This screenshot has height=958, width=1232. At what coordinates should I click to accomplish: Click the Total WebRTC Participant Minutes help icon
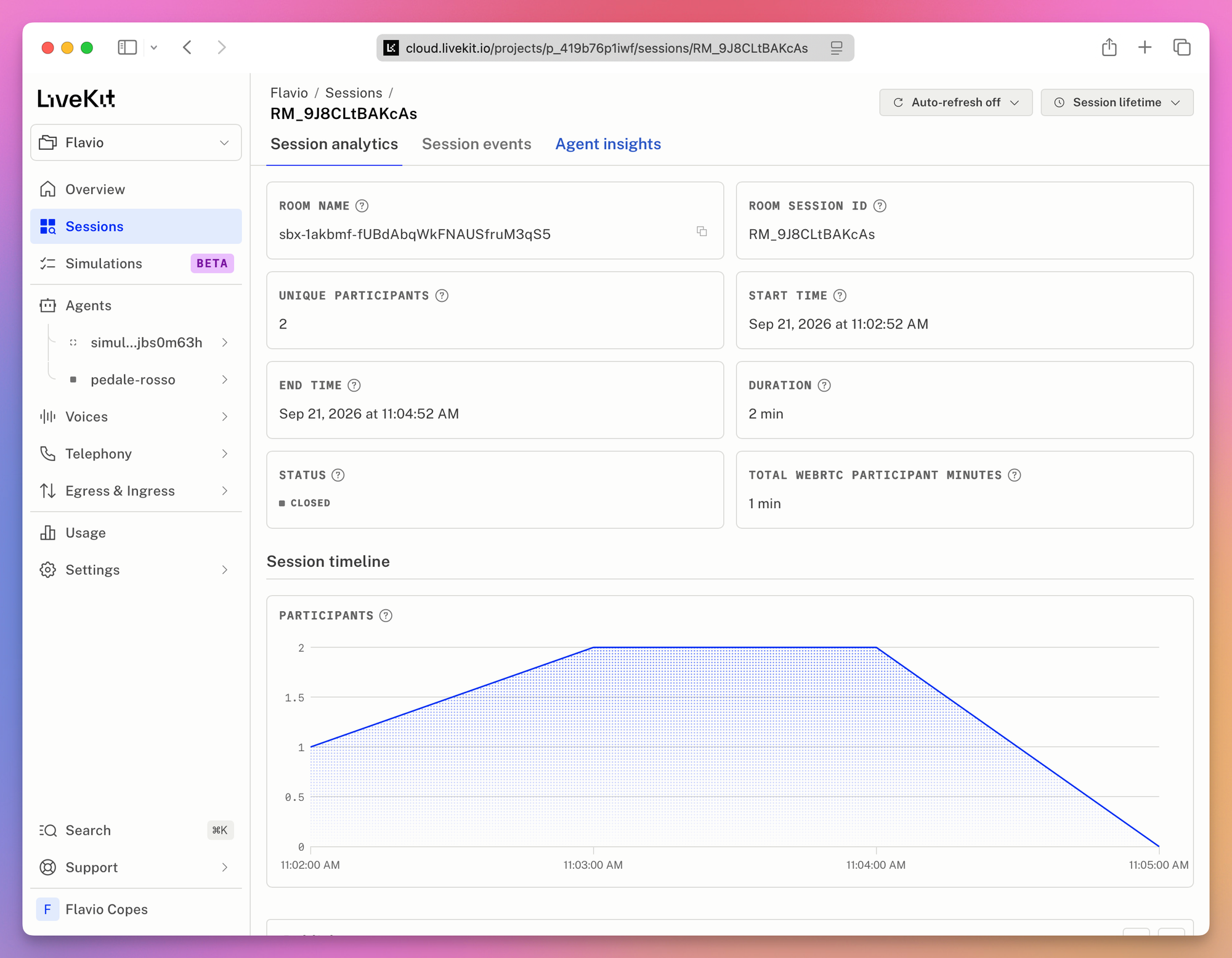[x=1015, y=475]
